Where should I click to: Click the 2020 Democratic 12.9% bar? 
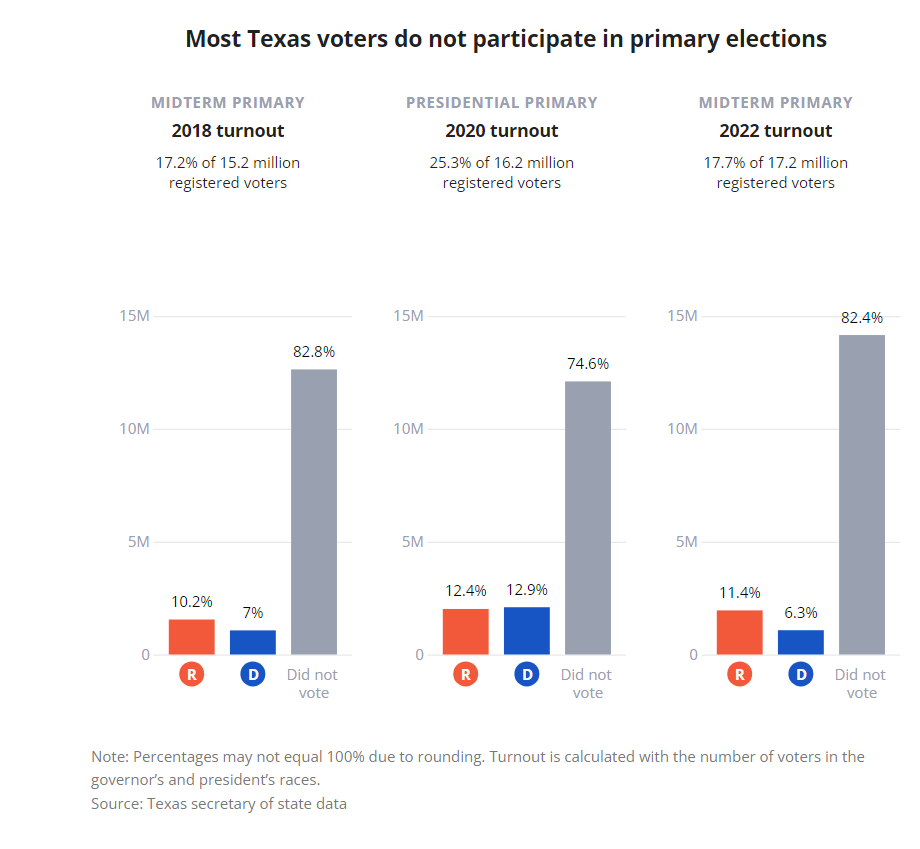(527, 631)
